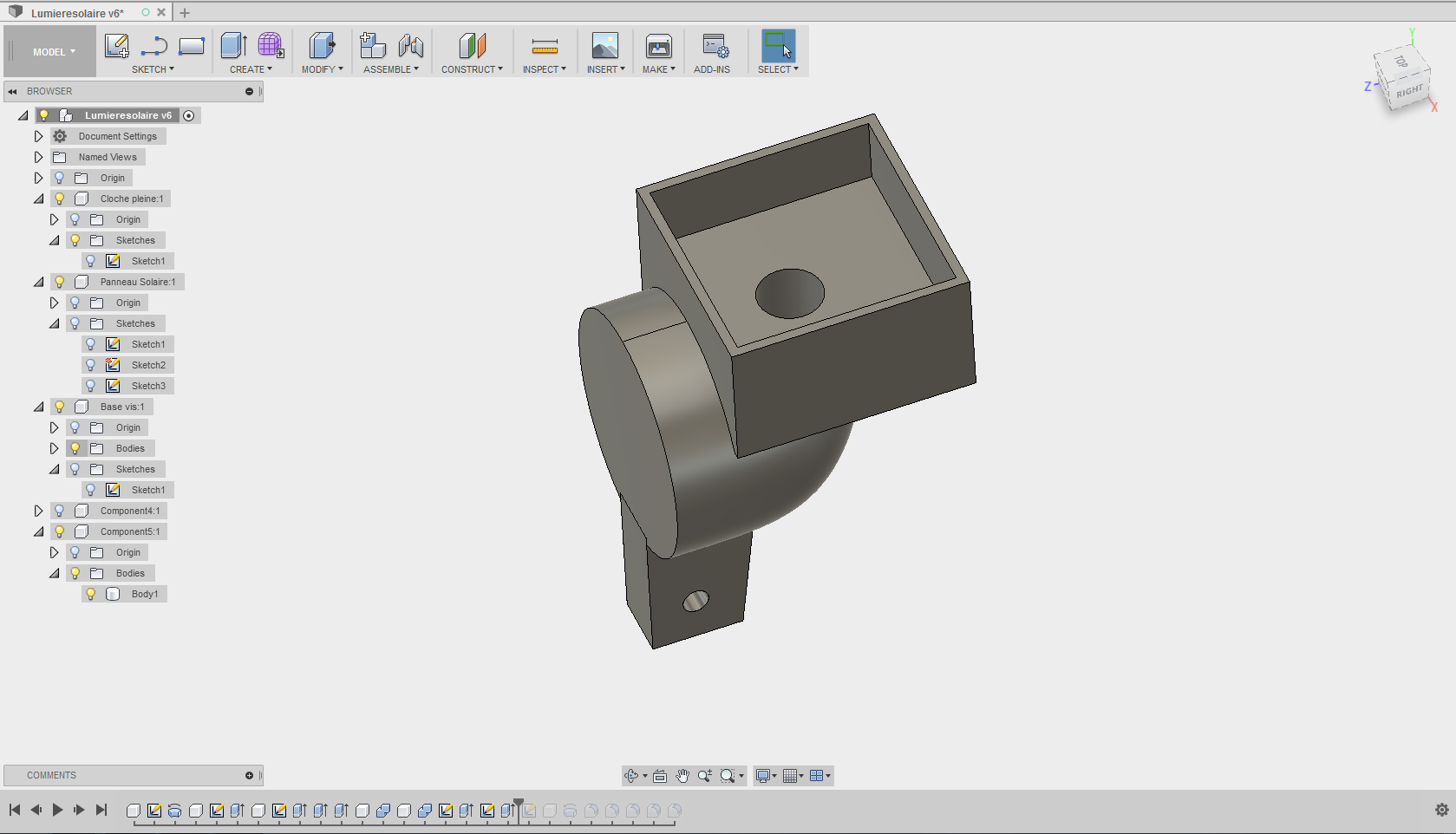Click the Add-Ins scripts icon
The image size is (1456, 834).
[715, 46]
